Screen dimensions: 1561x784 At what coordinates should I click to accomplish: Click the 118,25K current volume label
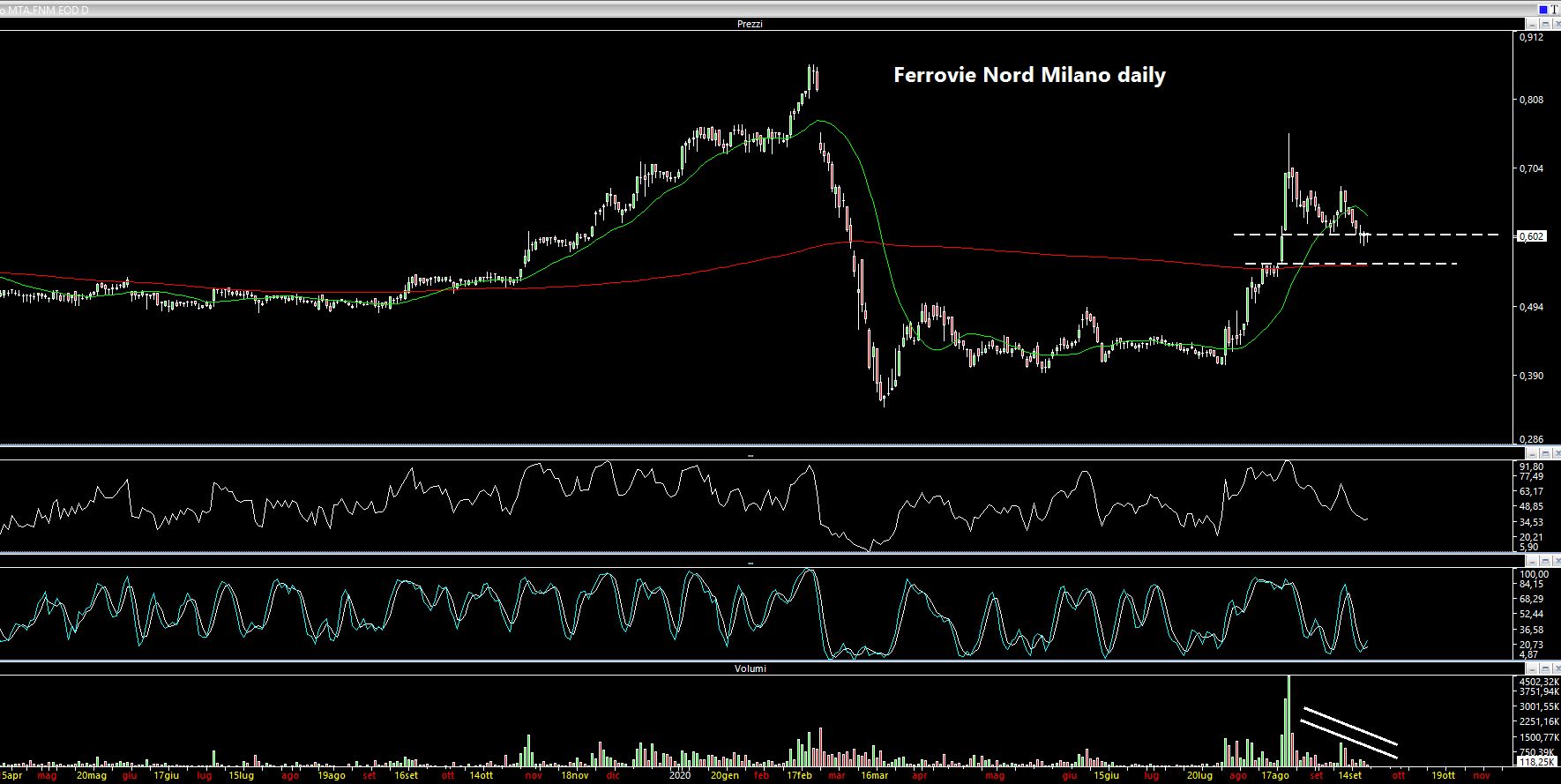point(1537,761)
